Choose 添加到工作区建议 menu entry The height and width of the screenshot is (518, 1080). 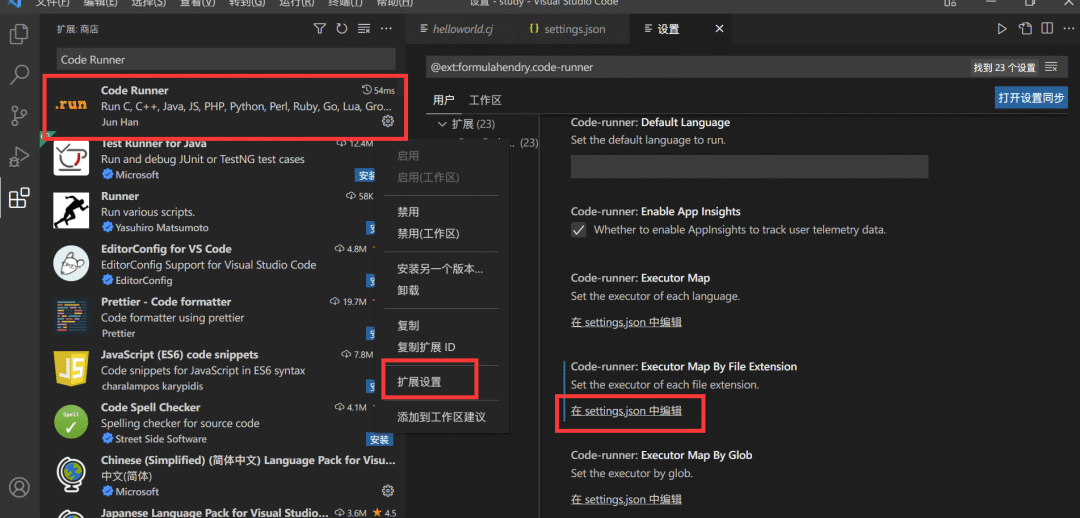click(441, 417)
